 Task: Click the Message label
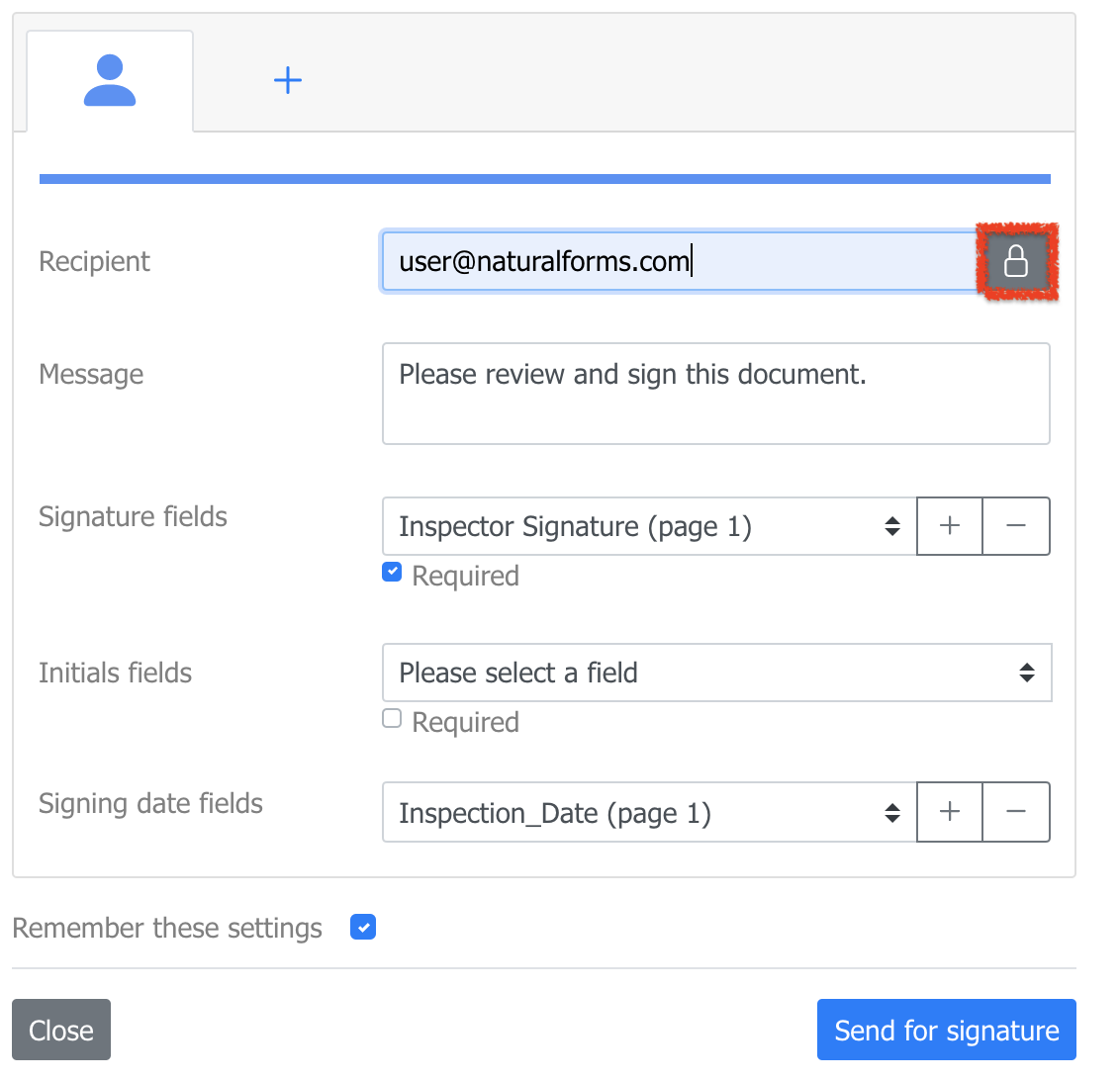[x=91, y=374]
